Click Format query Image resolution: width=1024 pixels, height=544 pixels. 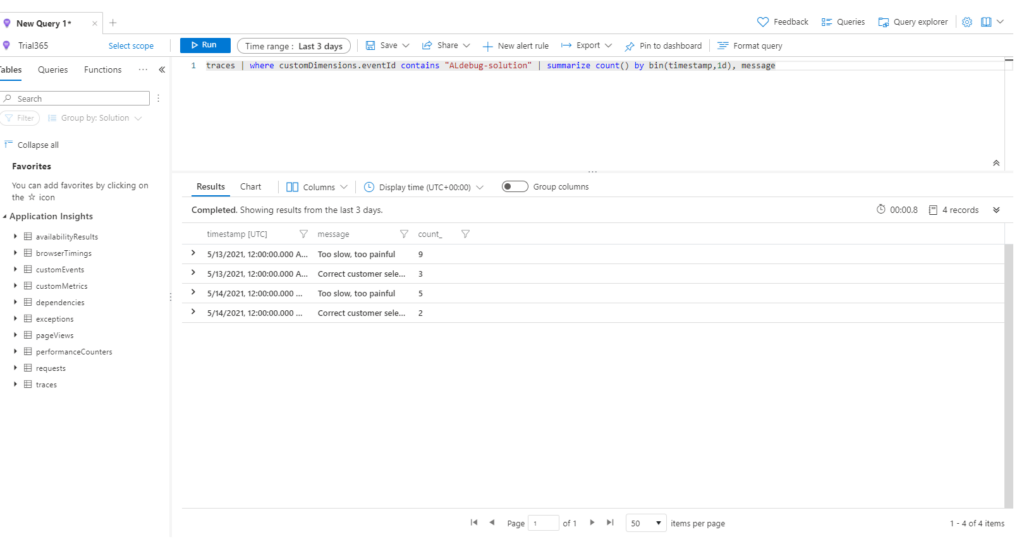click(x=750, y=46)
